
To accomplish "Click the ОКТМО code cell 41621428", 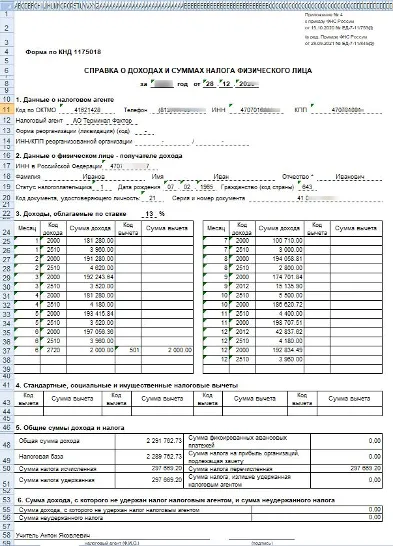I will pyautogui.click(x=87, y=110).
